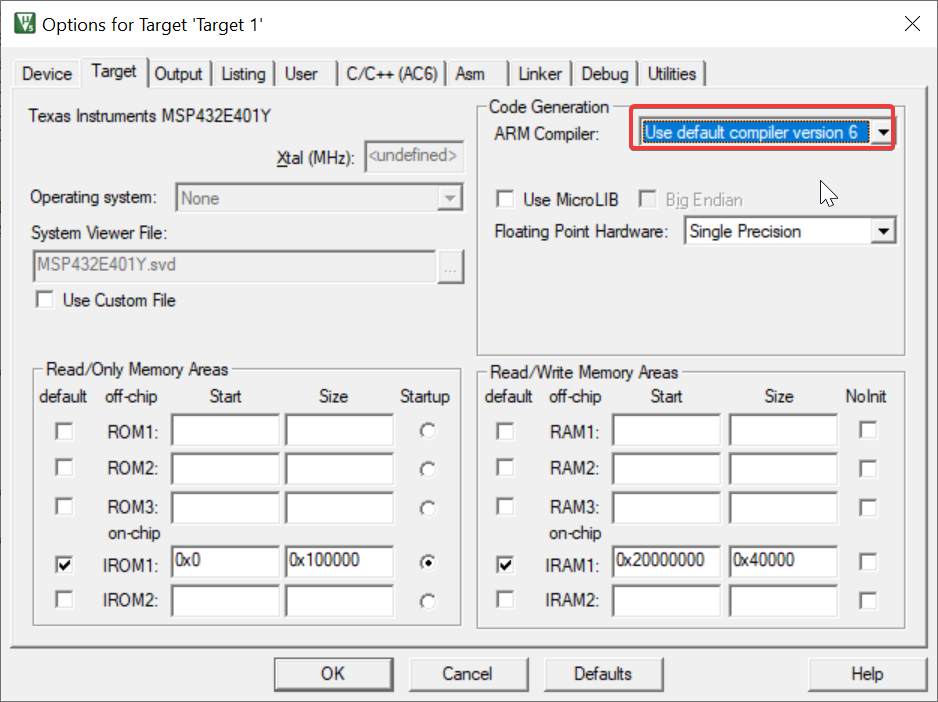The image size is (938, 702).
Task: Open the ARM Compiler dropdown
Action: (881, 131)
